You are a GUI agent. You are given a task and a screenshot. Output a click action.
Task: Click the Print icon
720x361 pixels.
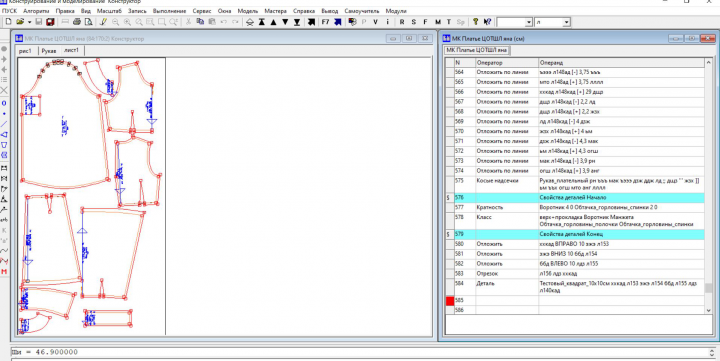77,22
